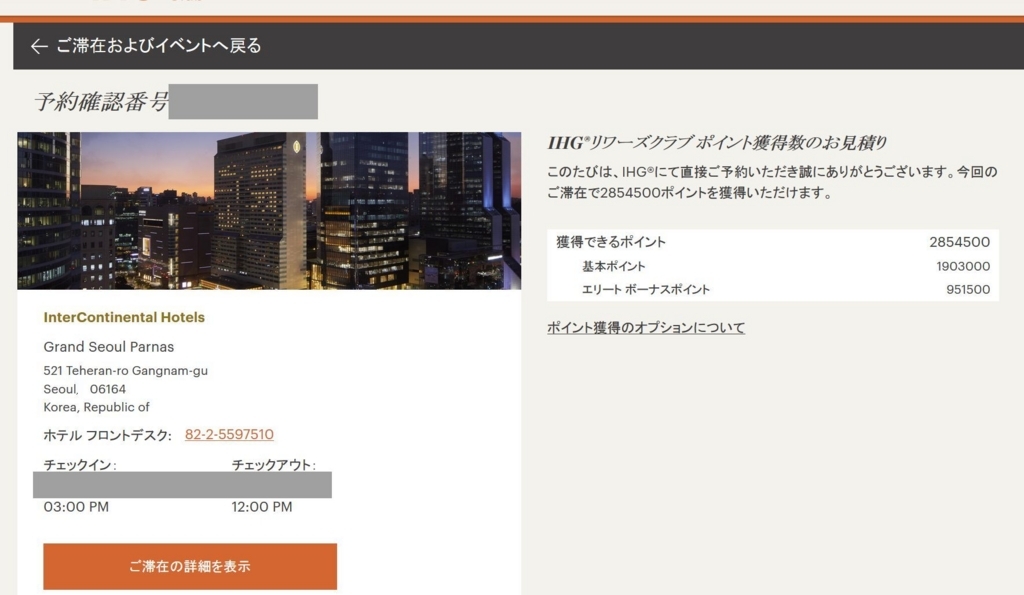Click the 03:00 PM check-in time
This screenshot has height=595, width=1024.
(76, 507)
